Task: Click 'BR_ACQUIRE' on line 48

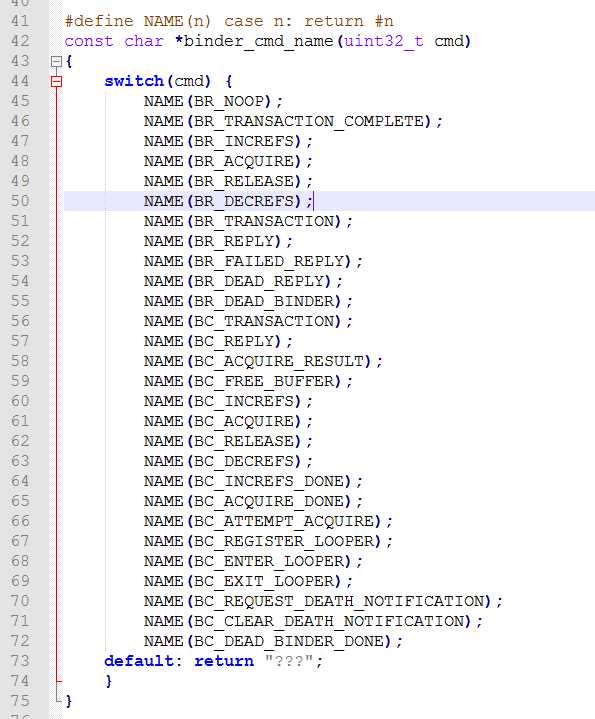Action: (244, 161)
